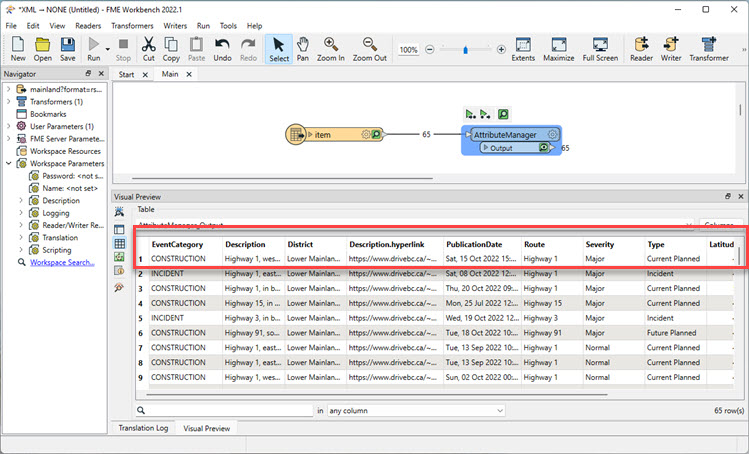The width and height of the screenshot is (749, 454).
Task: Add a Transformer from the toolbar
Action: pos(709,49)
